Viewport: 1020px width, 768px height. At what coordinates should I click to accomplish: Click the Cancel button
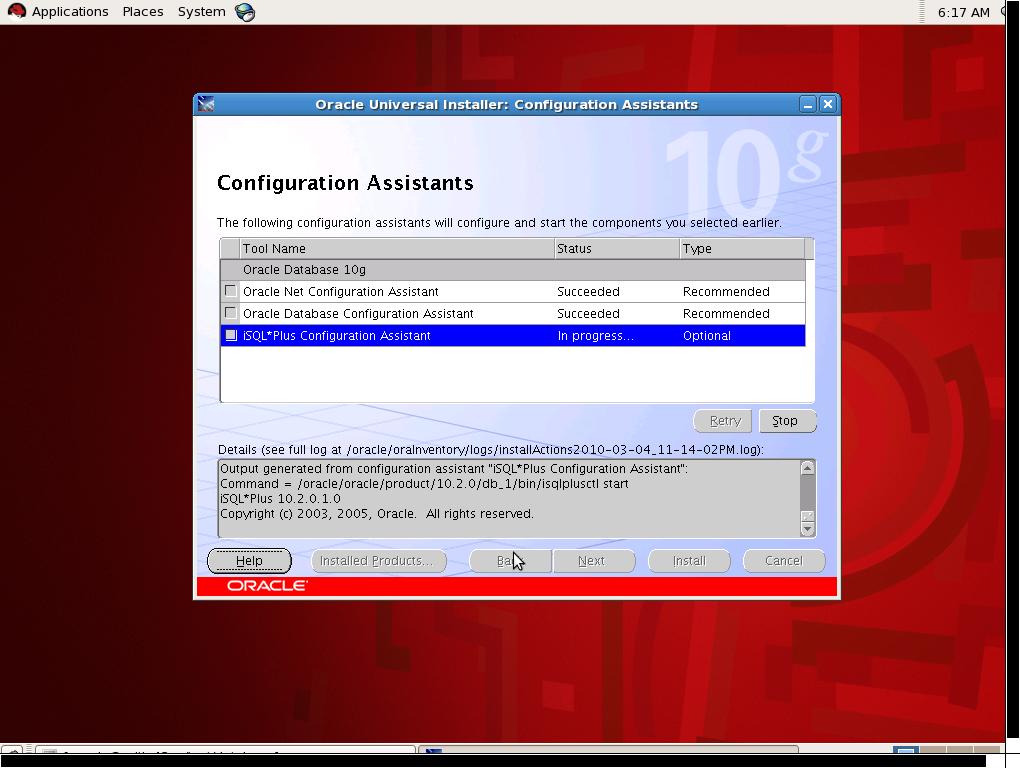[x=784, y=561]
